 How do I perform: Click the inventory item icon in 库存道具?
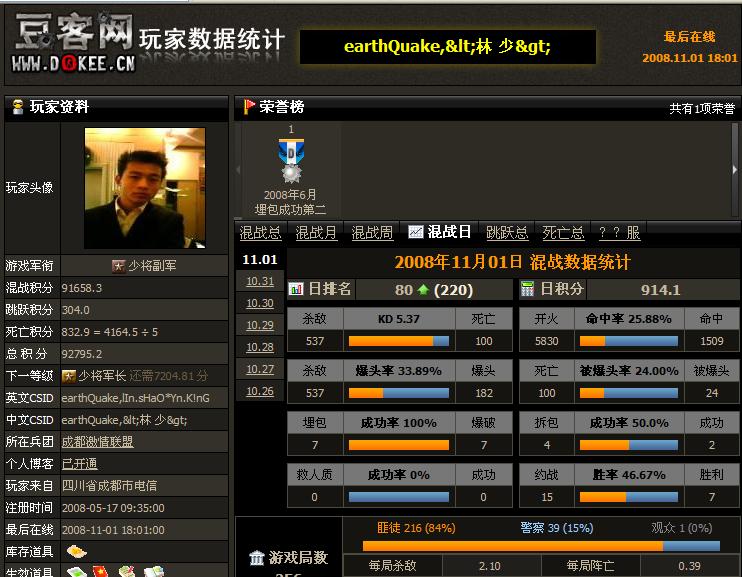pyautogui.click(x=76, y=551)
